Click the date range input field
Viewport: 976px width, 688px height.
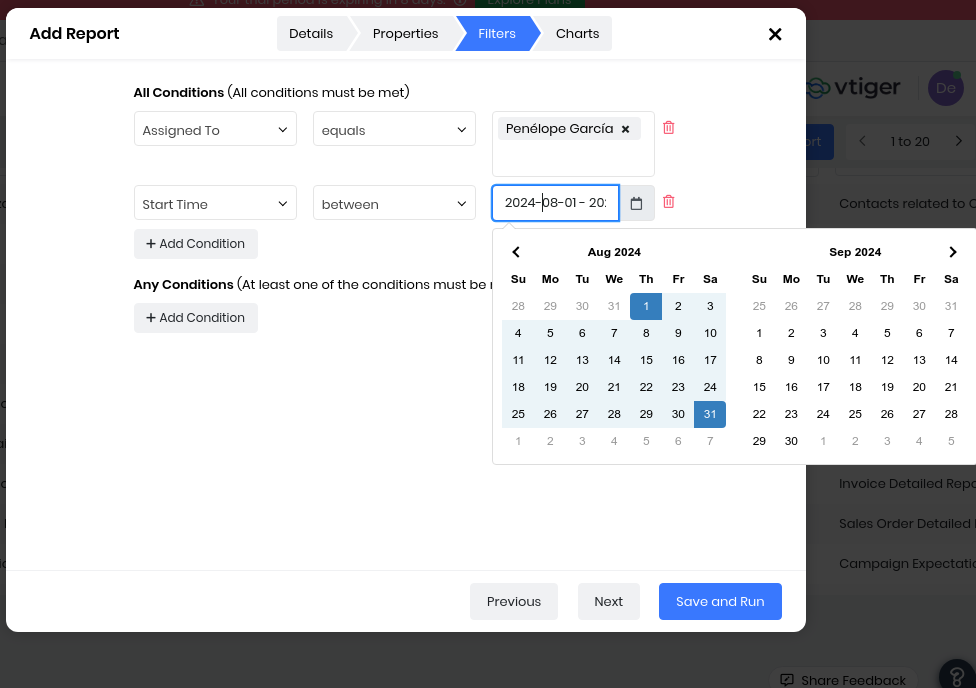coord(555,203)
